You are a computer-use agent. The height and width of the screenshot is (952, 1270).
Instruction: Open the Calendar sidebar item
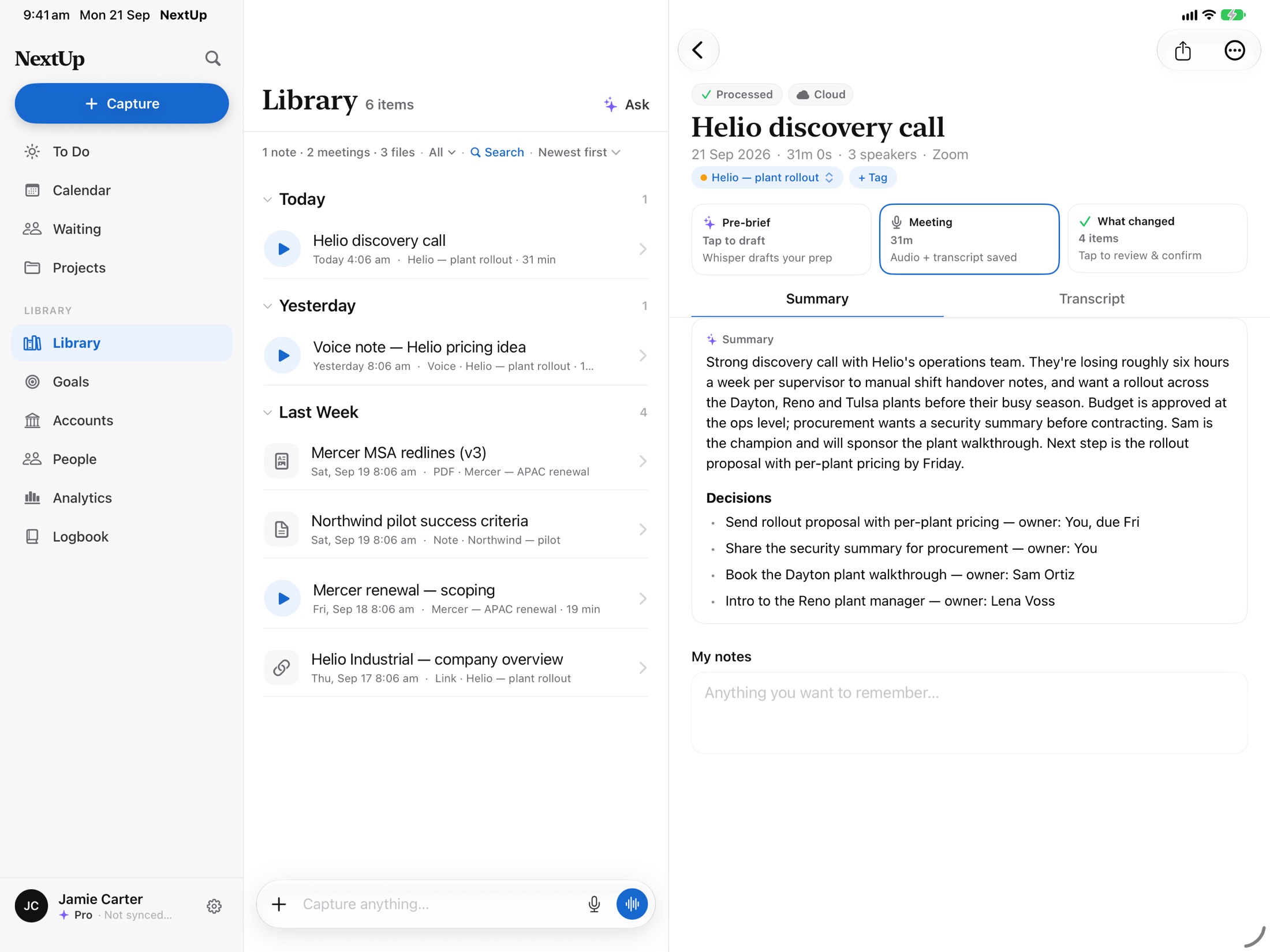click(x=122, y=190)
